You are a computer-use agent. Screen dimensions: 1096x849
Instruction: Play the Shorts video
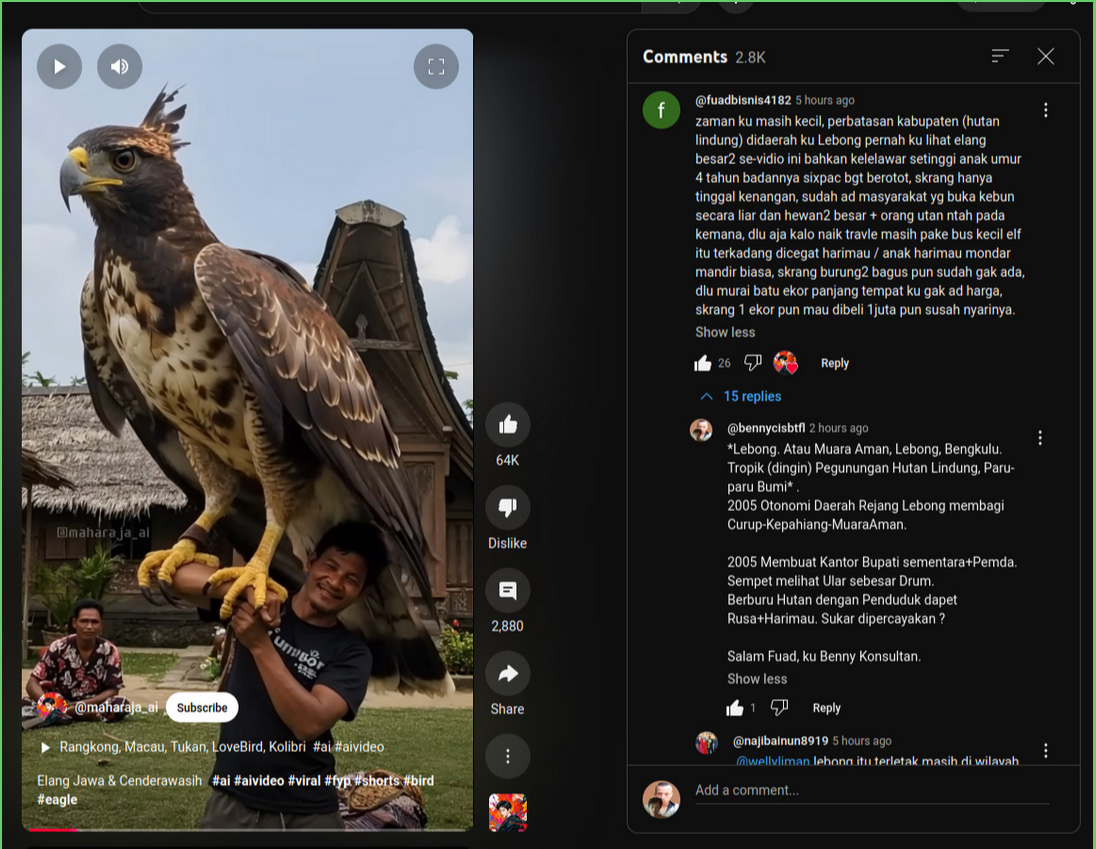(59, 66)
